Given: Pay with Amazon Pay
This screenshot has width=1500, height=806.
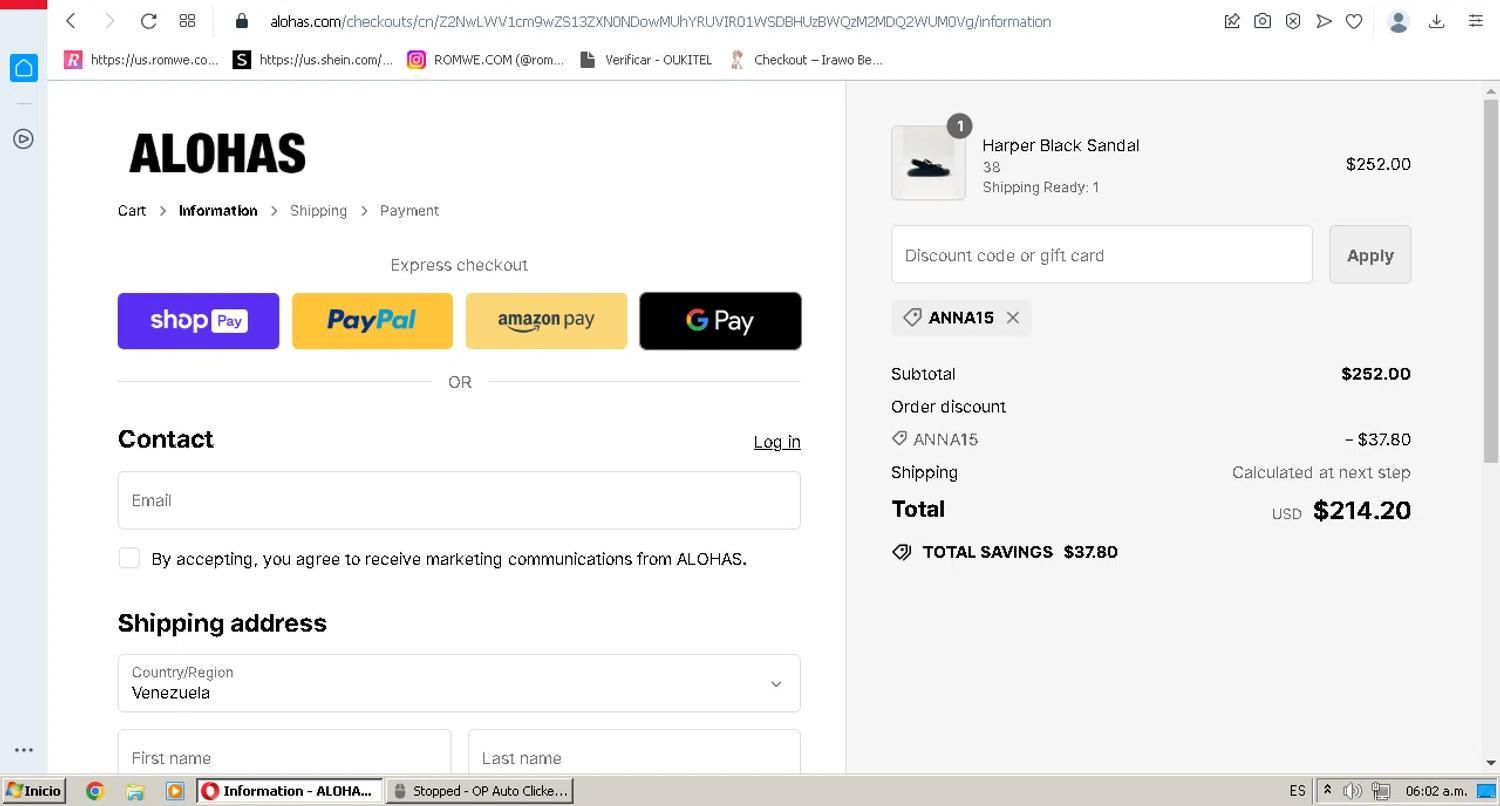Looking at the screenshot, I should 546,321.
